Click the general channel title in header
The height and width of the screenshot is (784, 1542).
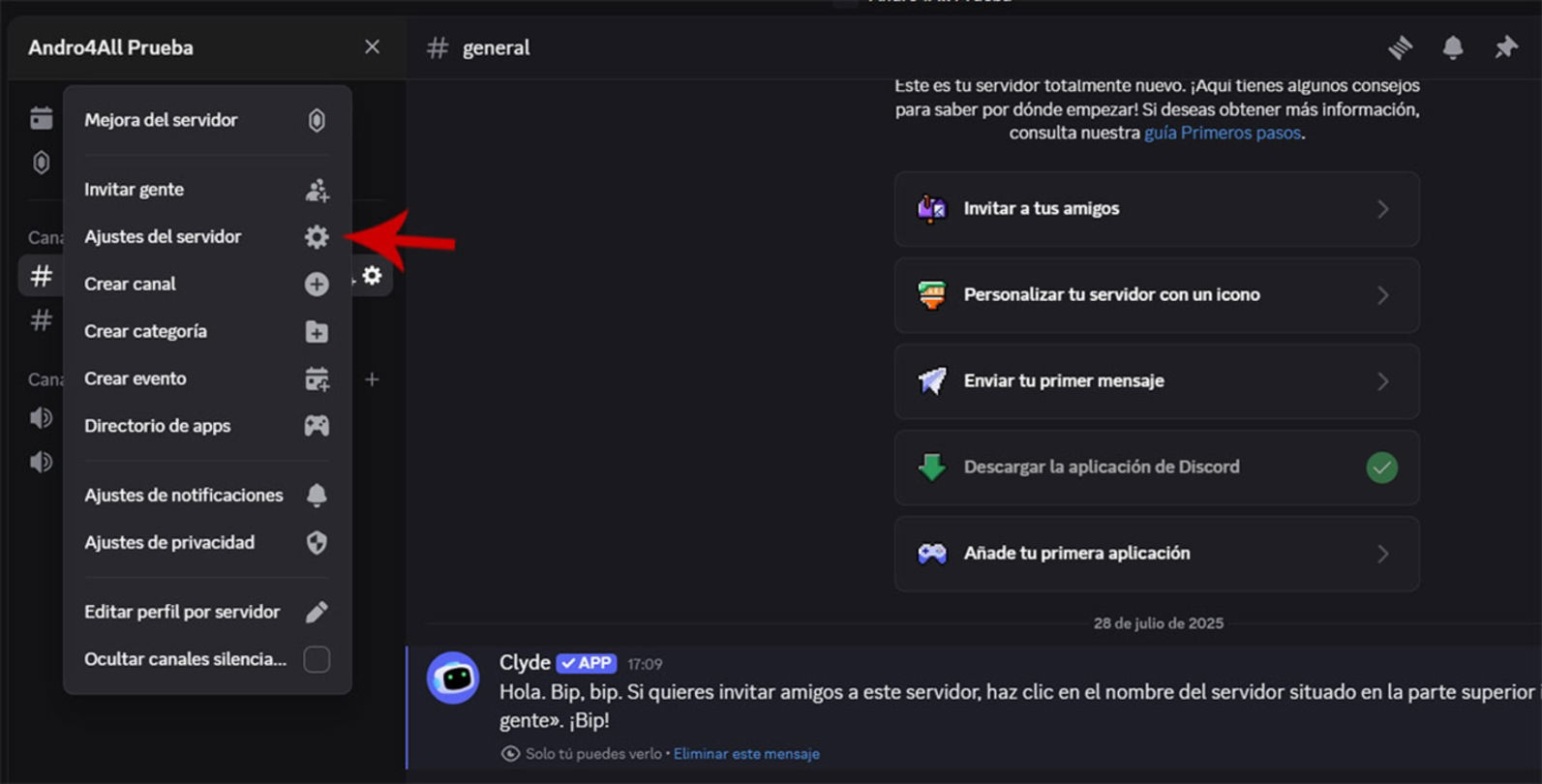pyautogui.click(x=496, y=47)
